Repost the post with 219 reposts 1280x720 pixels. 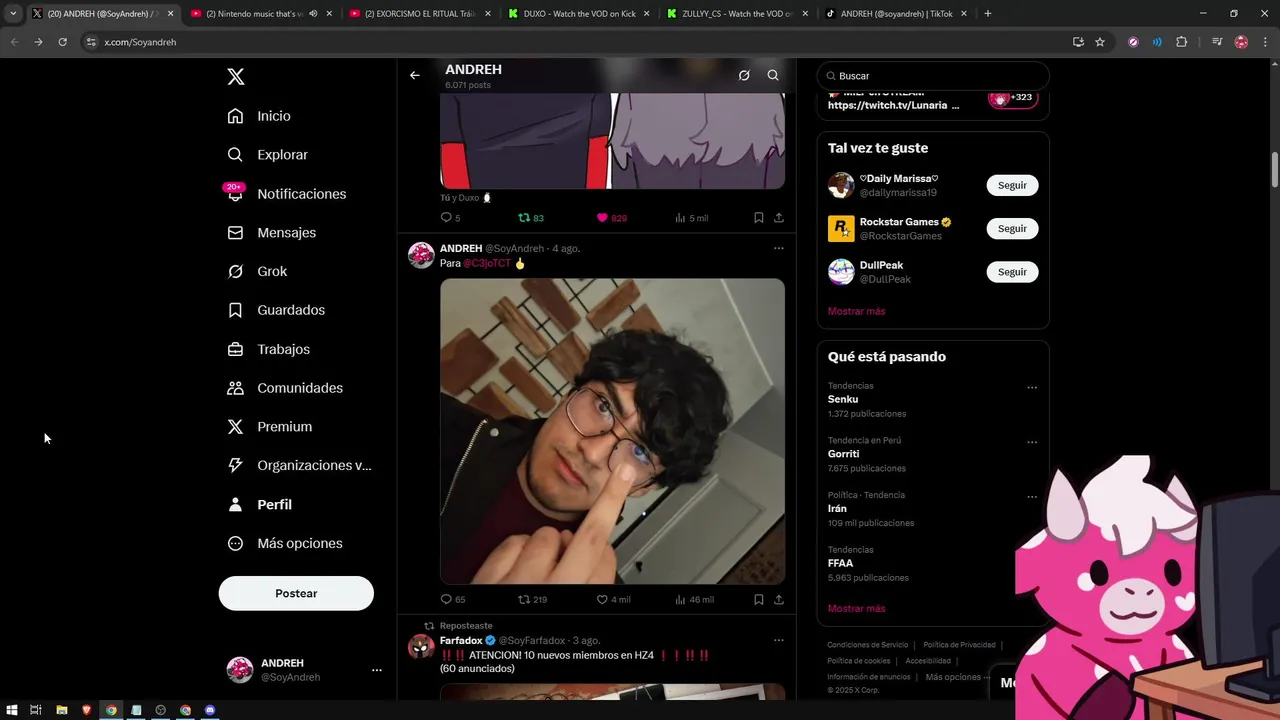click(532, 599)
